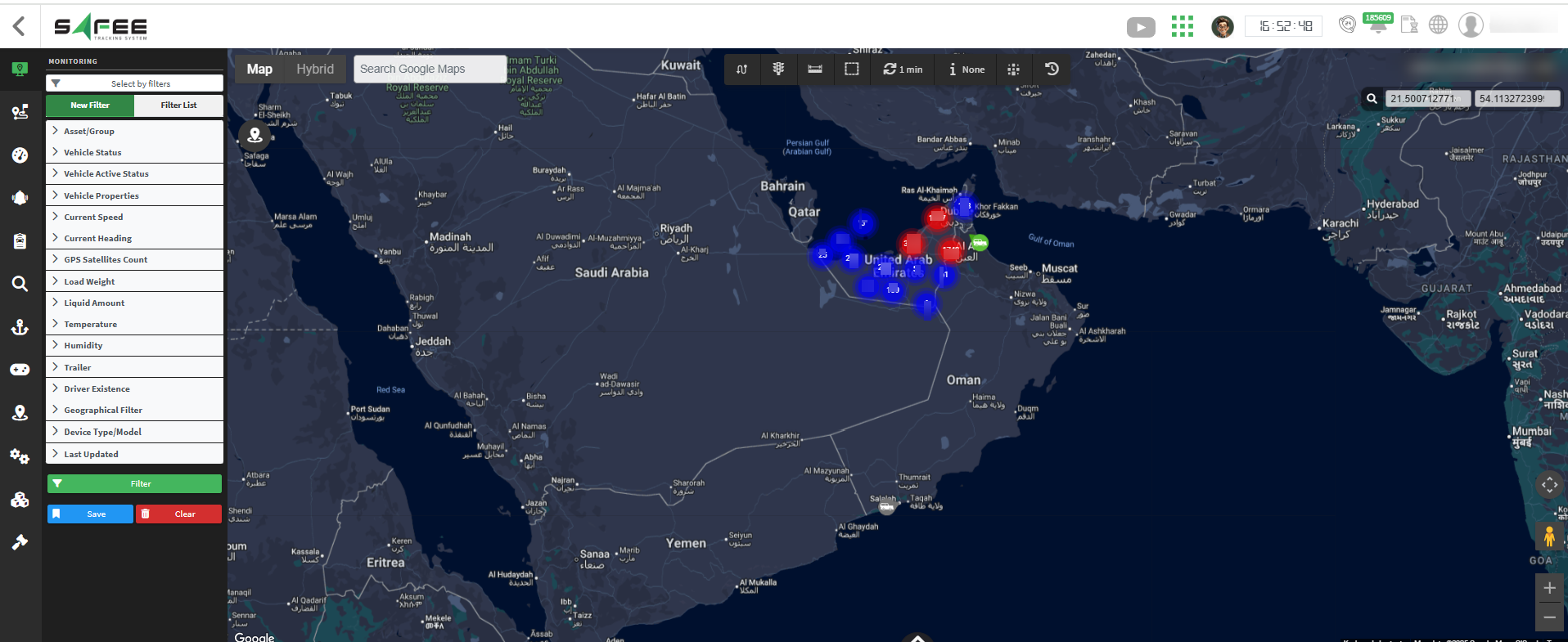Toggle the marker clustering grid button

[x=1013, y=70]
